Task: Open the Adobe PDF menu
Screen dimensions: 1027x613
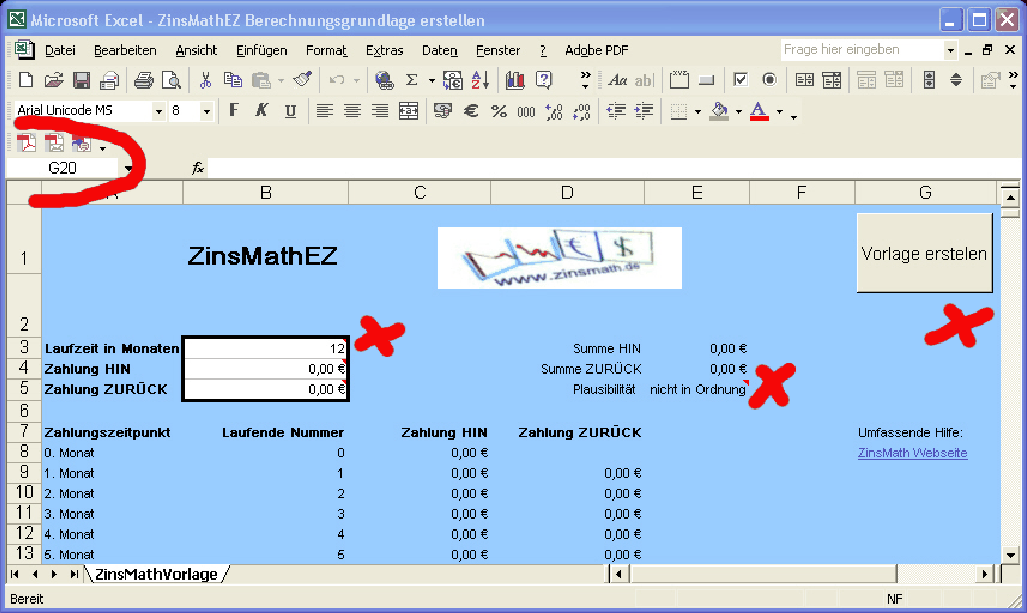Action: pyautogui.click(x=597, y=50)
